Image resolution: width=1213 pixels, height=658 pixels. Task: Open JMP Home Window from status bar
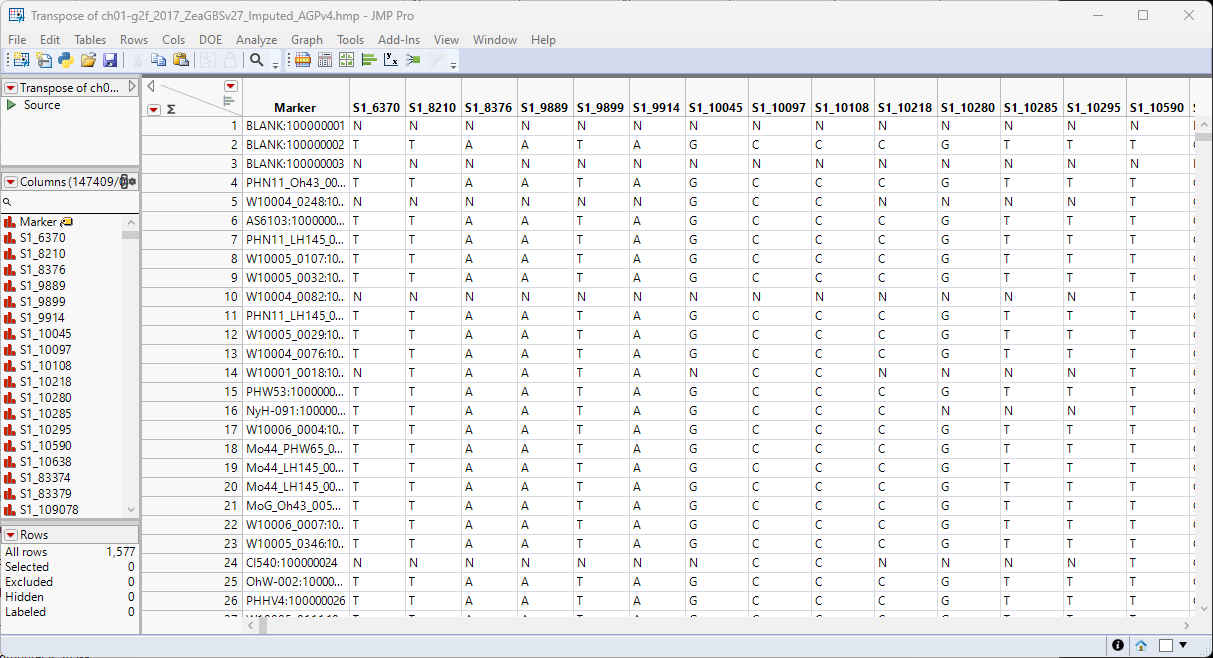point(1140,645)
